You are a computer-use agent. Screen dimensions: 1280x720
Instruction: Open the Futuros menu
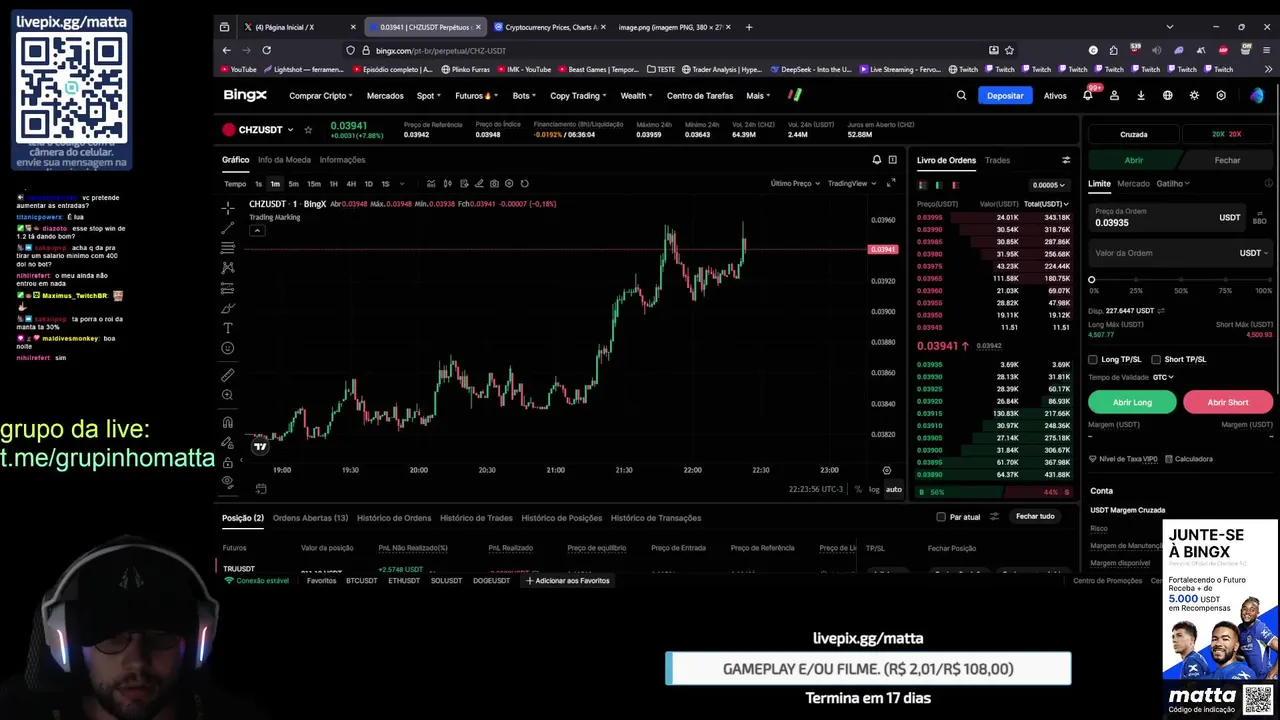tap(477, 96)
